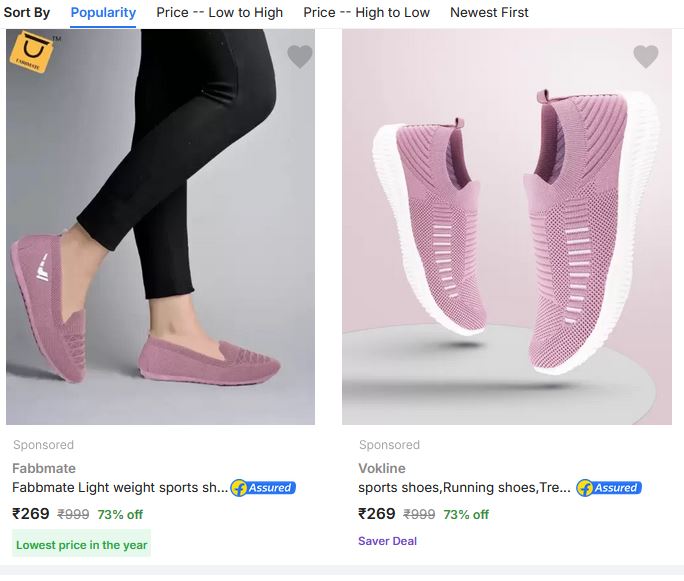Image resolution: width=684 pixels, height=581 pixels.
Task: Open Fabbmate Light weight sports shoe title
Action: coord(120,488)
